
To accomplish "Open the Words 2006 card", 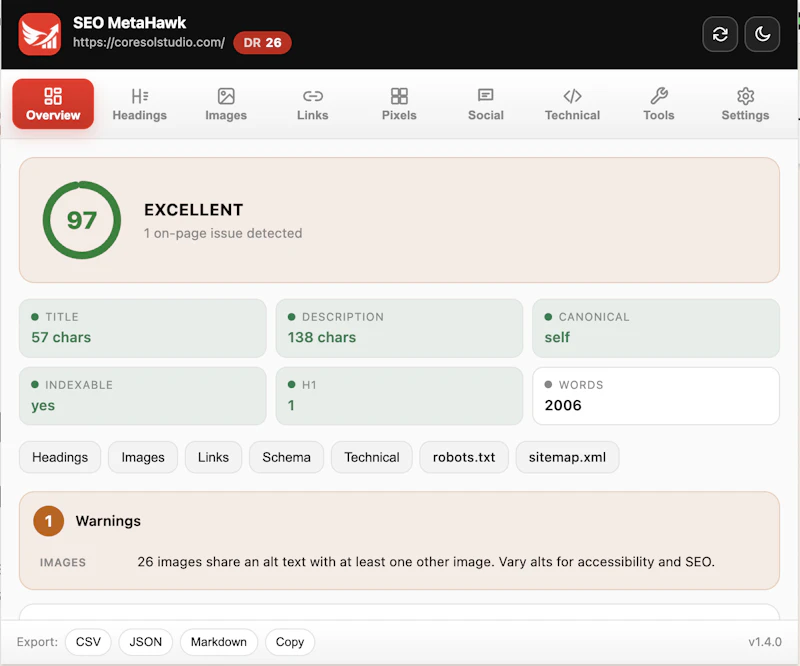I will pyautogui.click(x=656, y=396).
